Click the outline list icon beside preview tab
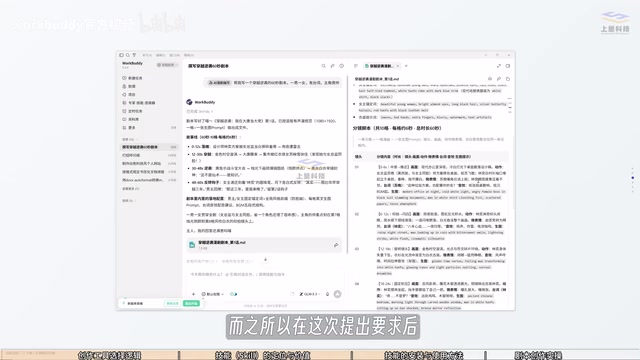640x360 pixels. pos(356,66)
